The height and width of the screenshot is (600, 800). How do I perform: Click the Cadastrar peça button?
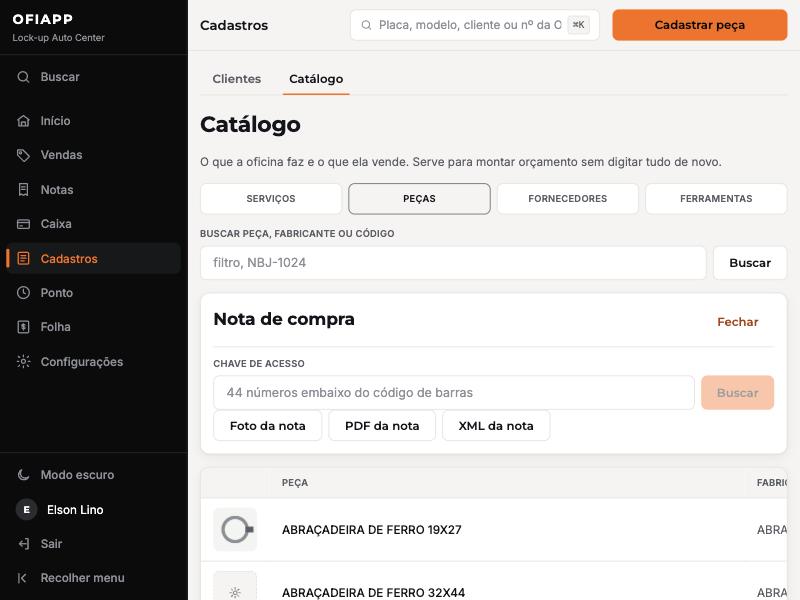[699, 25]
